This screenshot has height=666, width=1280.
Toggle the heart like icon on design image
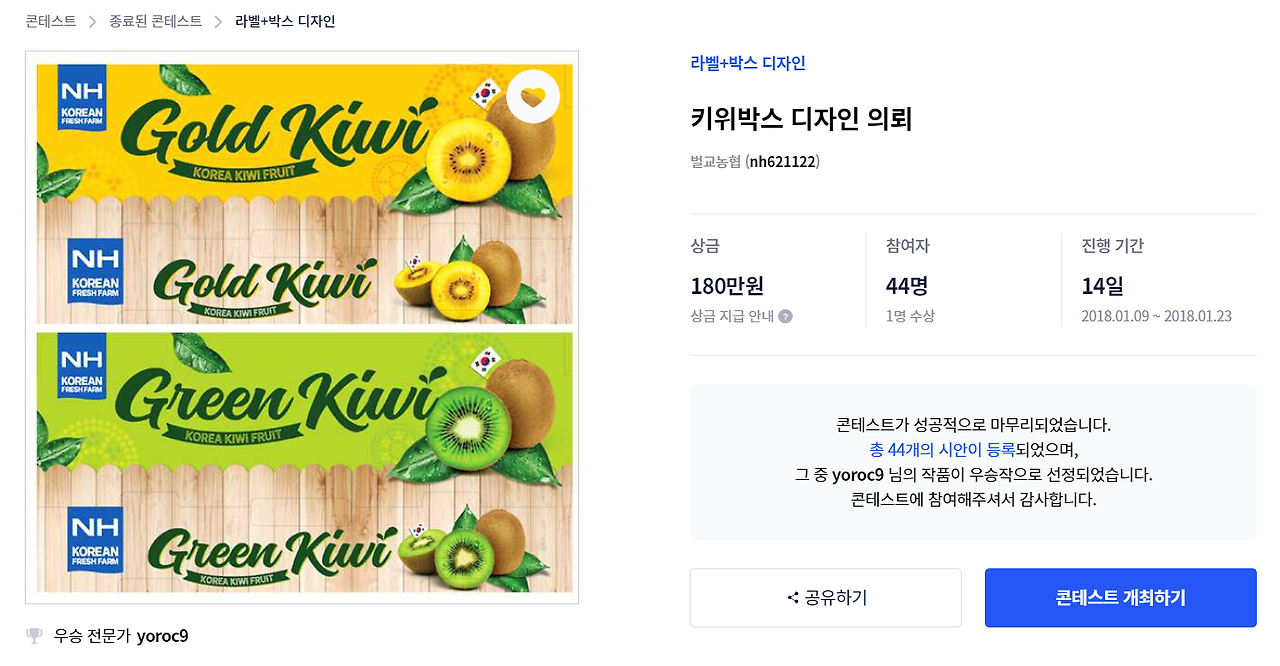click(x=533, y=97)
